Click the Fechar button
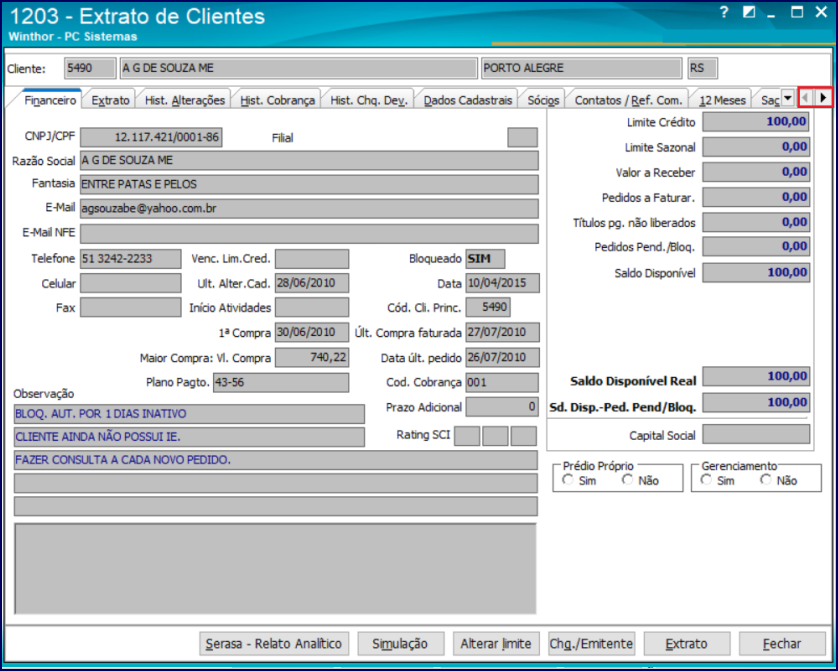The image size is (838, 671). [782, 644]
